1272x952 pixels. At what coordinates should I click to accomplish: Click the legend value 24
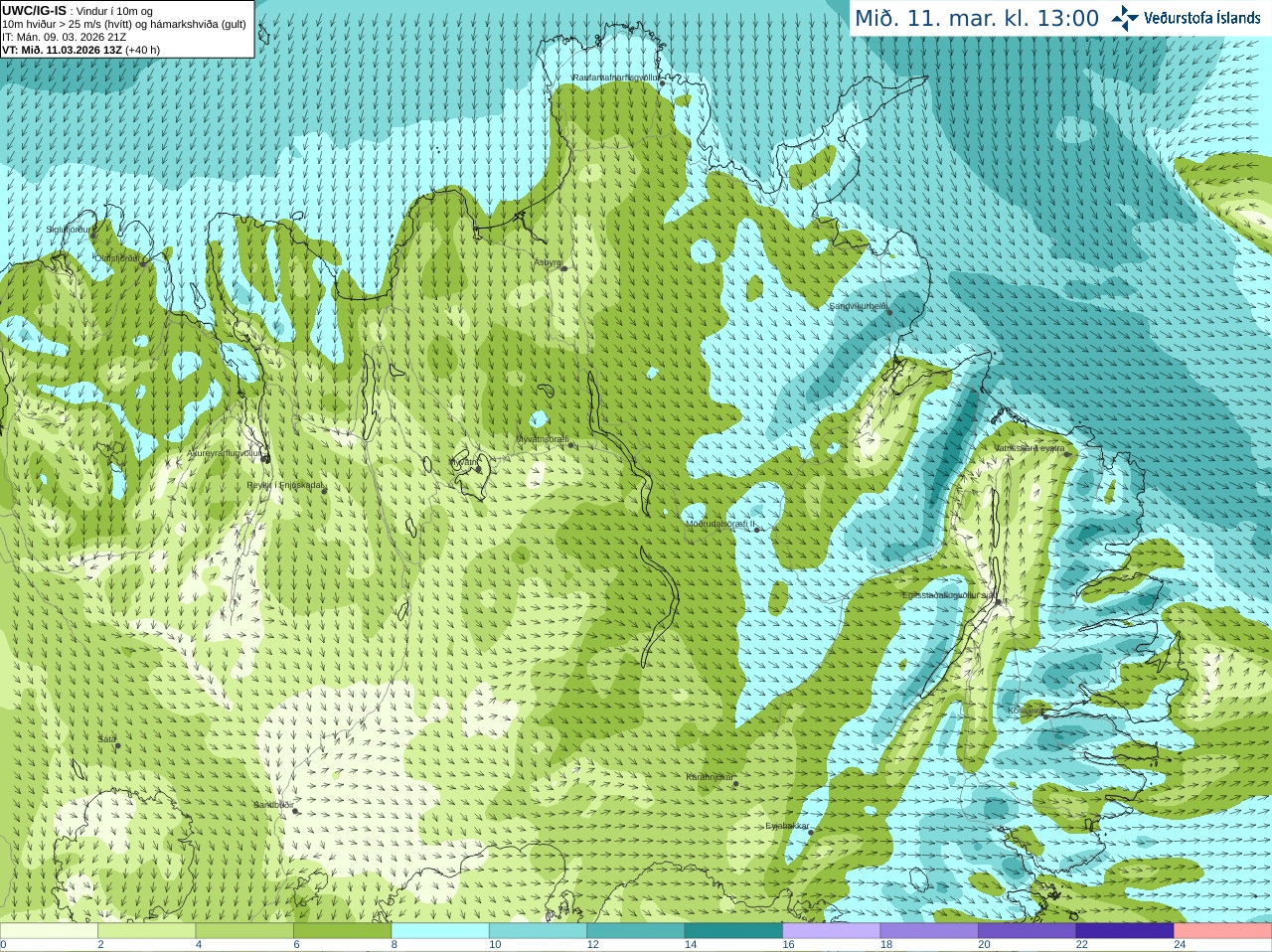pos(1180,945)
